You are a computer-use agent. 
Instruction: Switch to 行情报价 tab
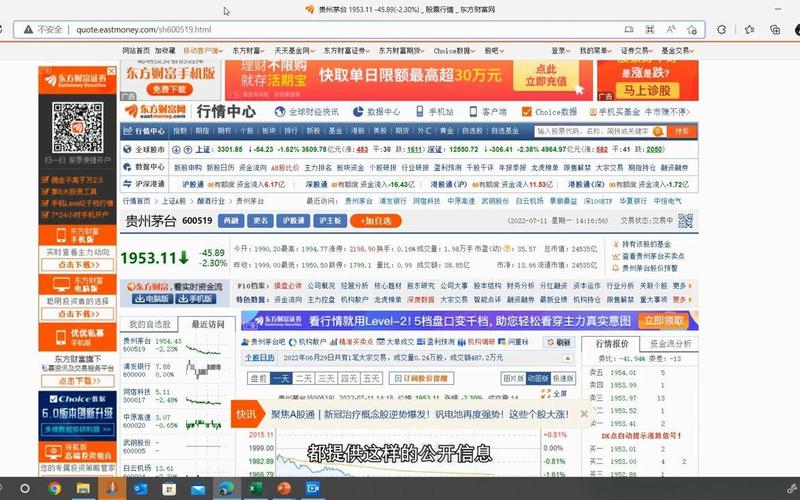point(612,344)
